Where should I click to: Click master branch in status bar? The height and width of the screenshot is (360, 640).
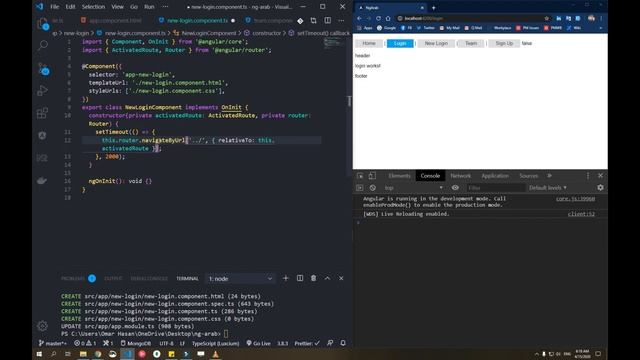pos(53,343)
